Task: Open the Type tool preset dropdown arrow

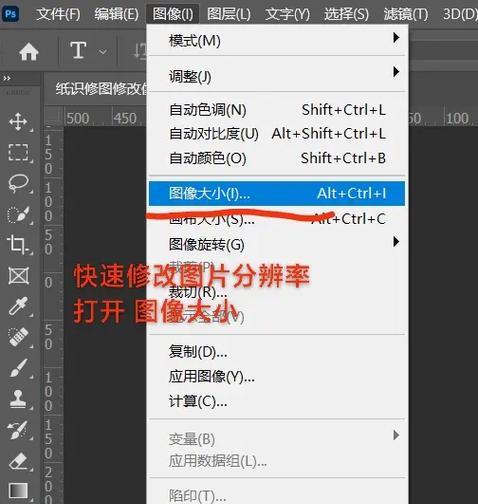Action: (103, 52)
